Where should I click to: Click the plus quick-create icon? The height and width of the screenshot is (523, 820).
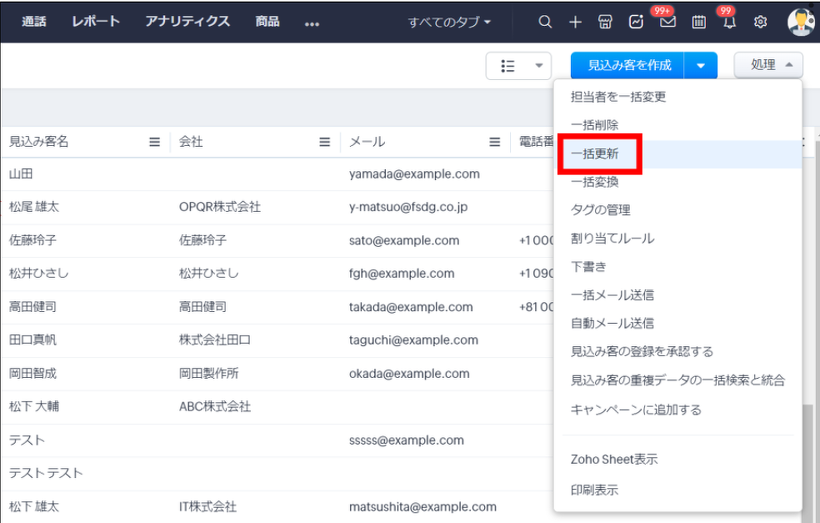[x=575, y=22]
